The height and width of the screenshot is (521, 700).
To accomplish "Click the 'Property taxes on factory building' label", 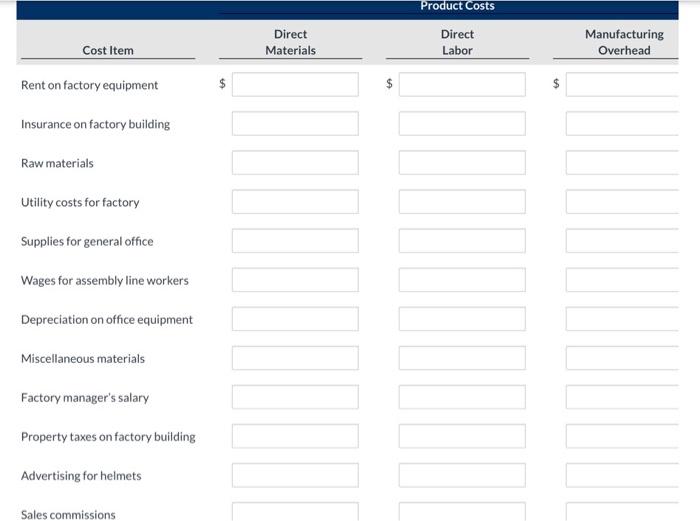I will pos(108,437).
